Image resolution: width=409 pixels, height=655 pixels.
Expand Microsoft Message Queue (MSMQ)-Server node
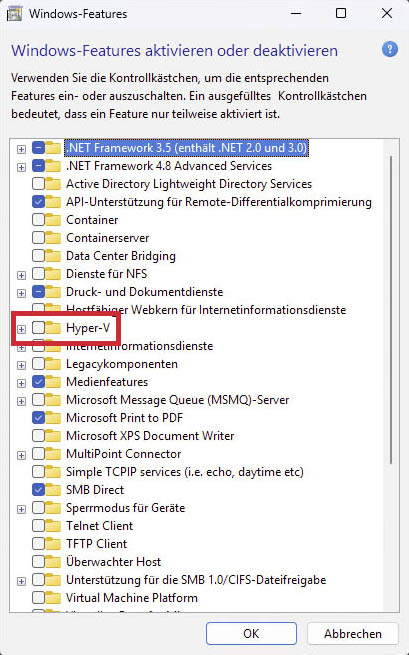pos(21,401)
